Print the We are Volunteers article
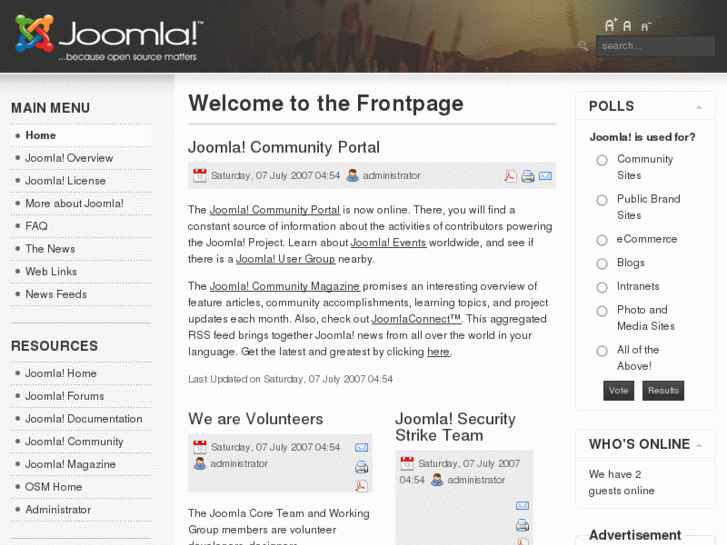Image resolution: width=727 pixels, height=545 pixels. coord(361,467)
